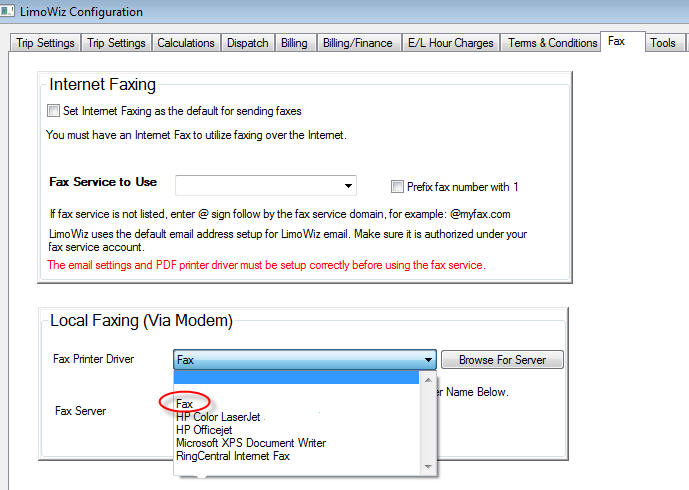Image resolution: width=689 pixels, height=490 pixels.
Task: Go to E/L Hour Charges tab
Action: point(451,43)
